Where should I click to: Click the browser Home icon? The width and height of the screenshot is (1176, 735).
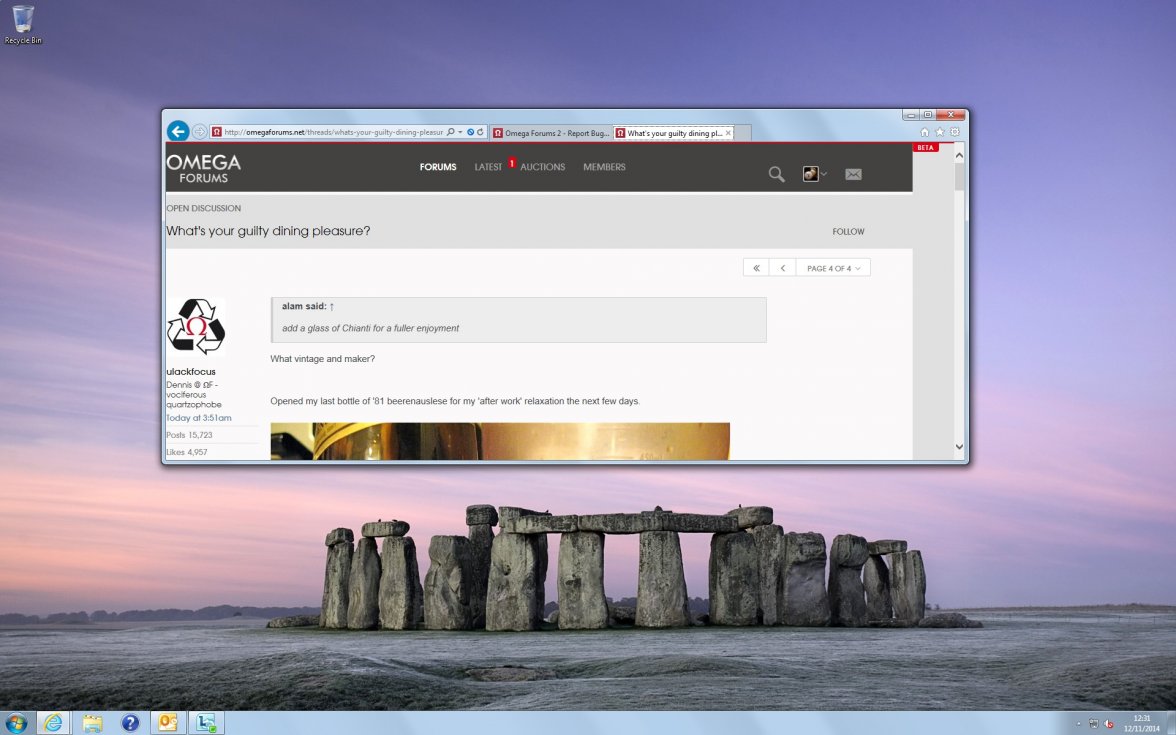coord(923,131)
